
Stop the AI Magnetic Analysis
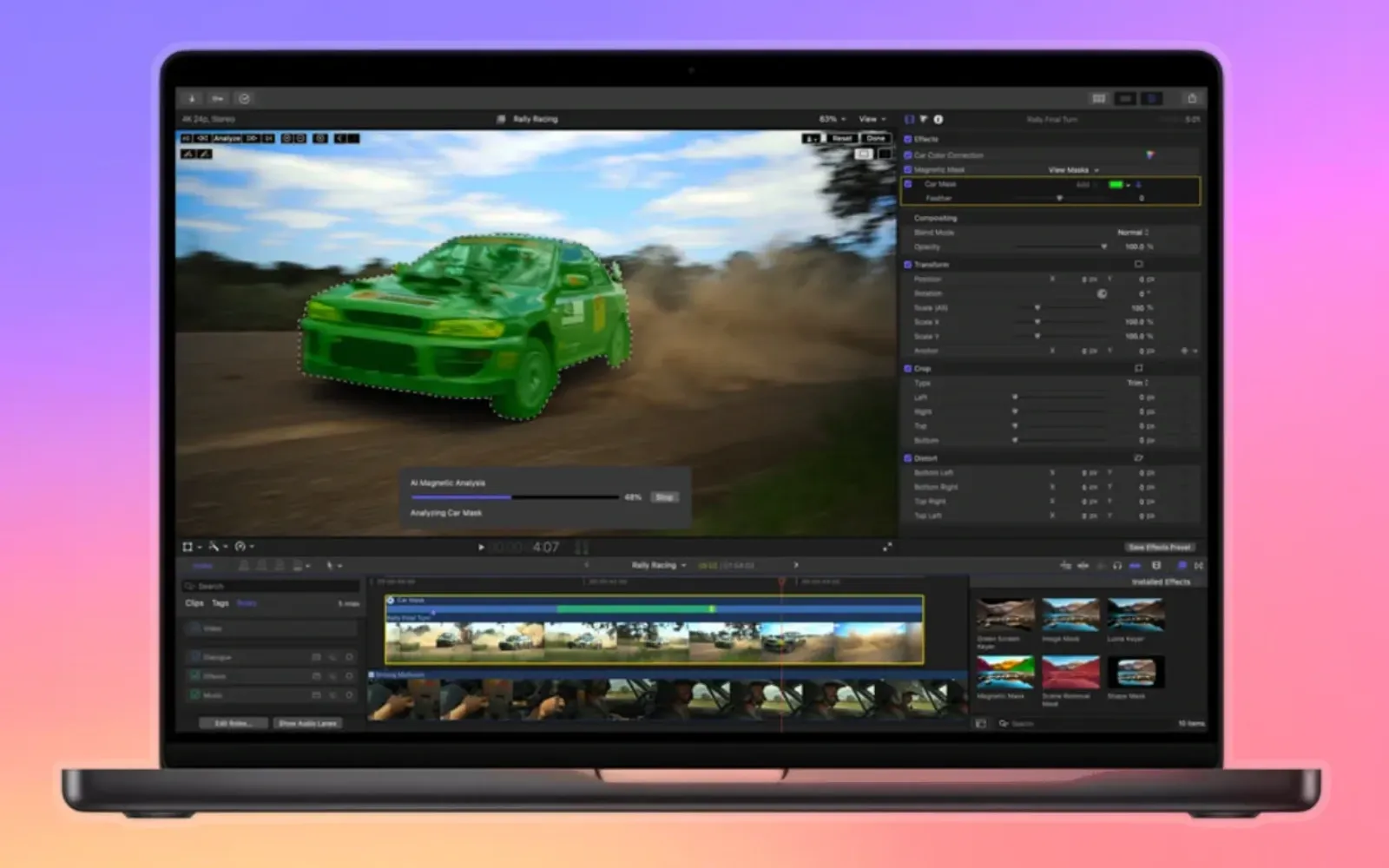(664, 496)
